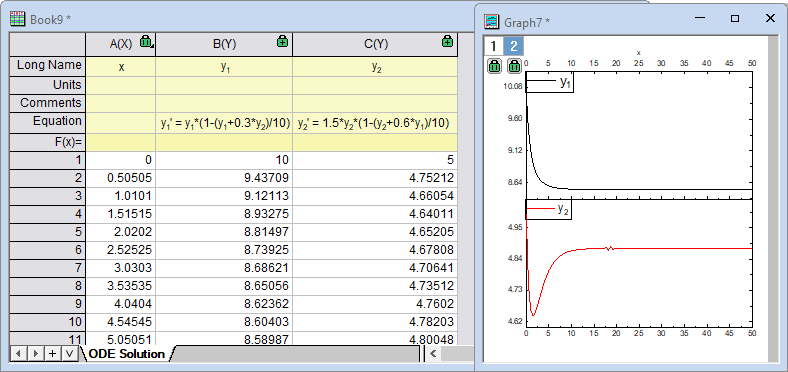Select column header C(Y)
Image resolution: width=788 pixels, height=372 pixels.
tap(375, 45)
